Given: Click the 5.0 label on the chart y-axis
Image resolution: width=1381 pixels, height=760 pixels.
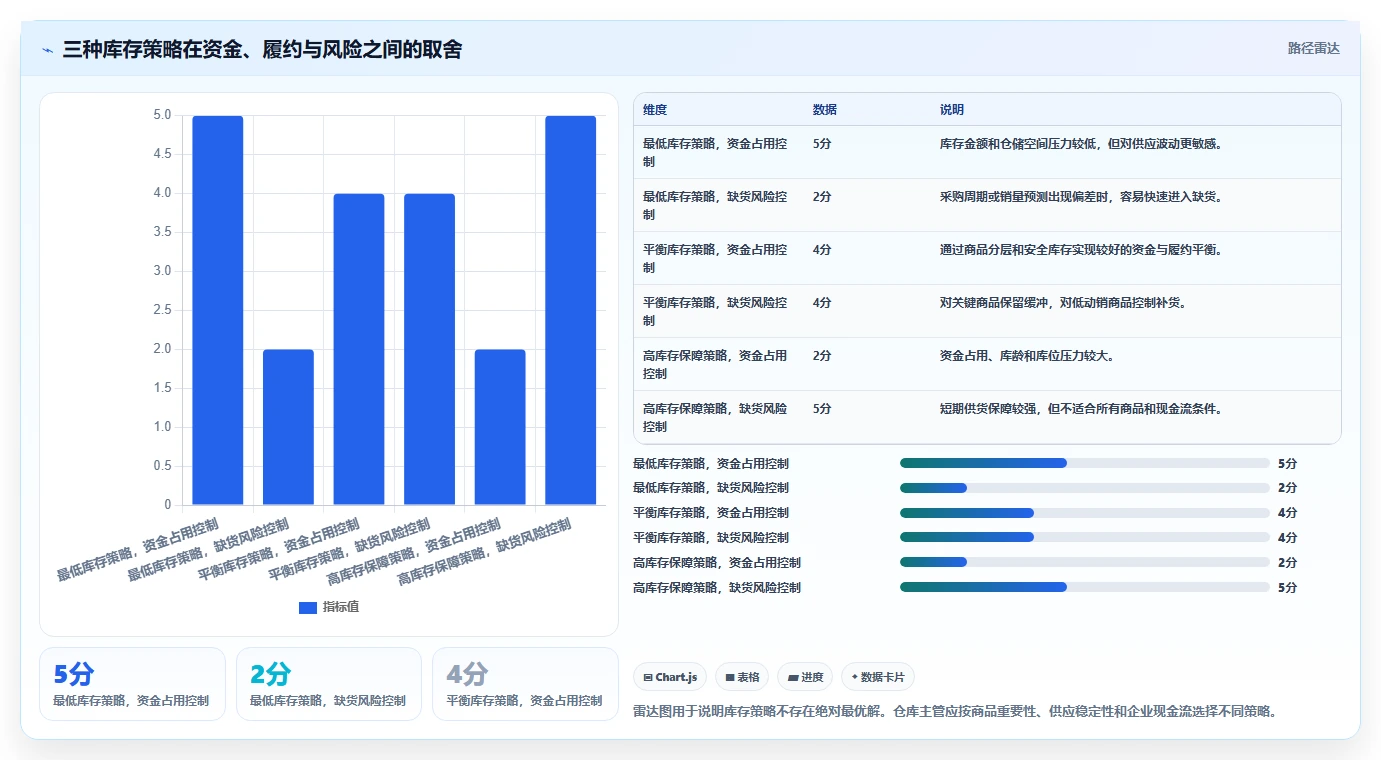Looking at the screenshot, I should (x=162, y=115).
